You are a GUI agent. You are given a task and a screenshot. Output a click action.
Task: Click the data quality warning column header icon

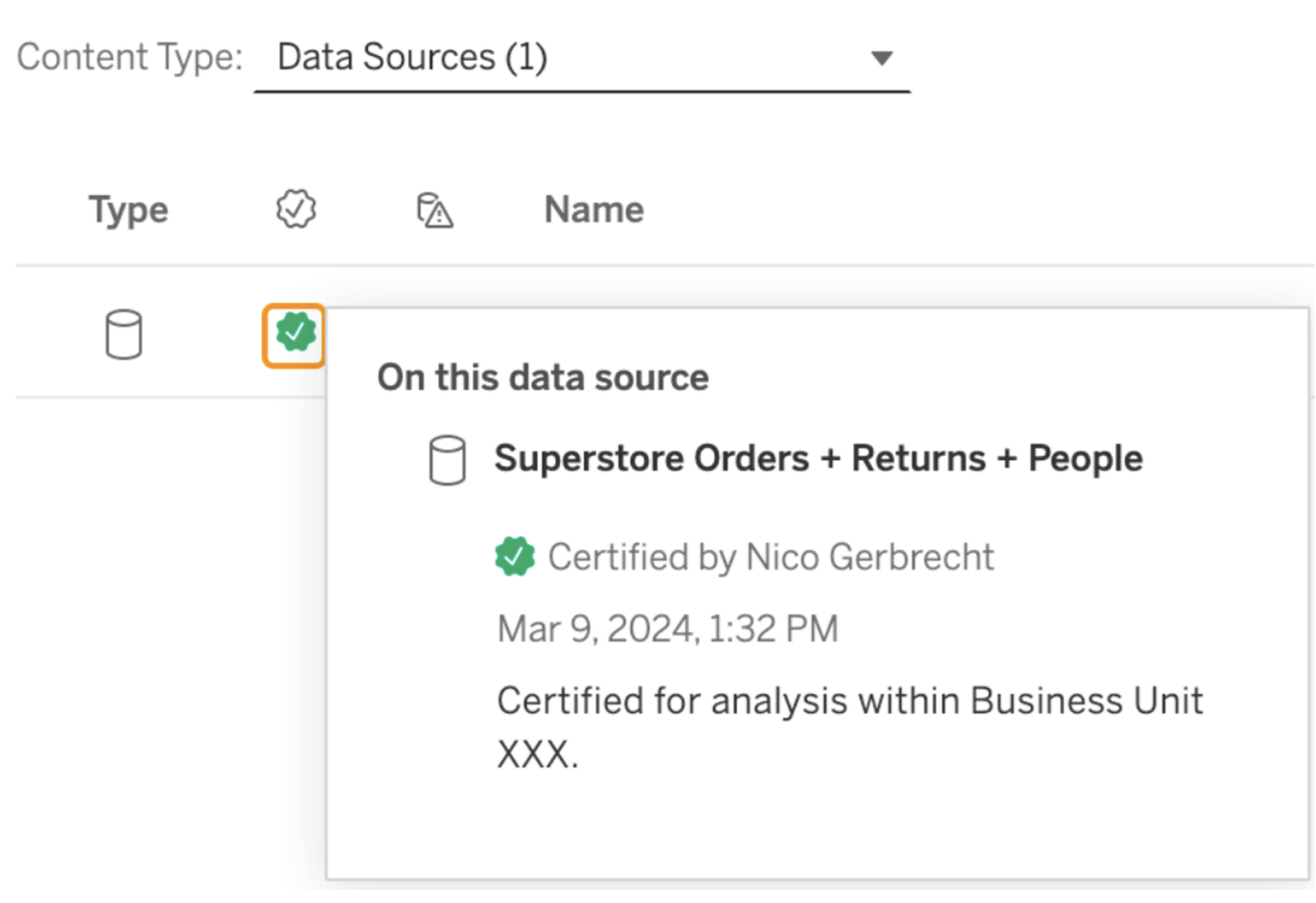click(x=434, y=210)
